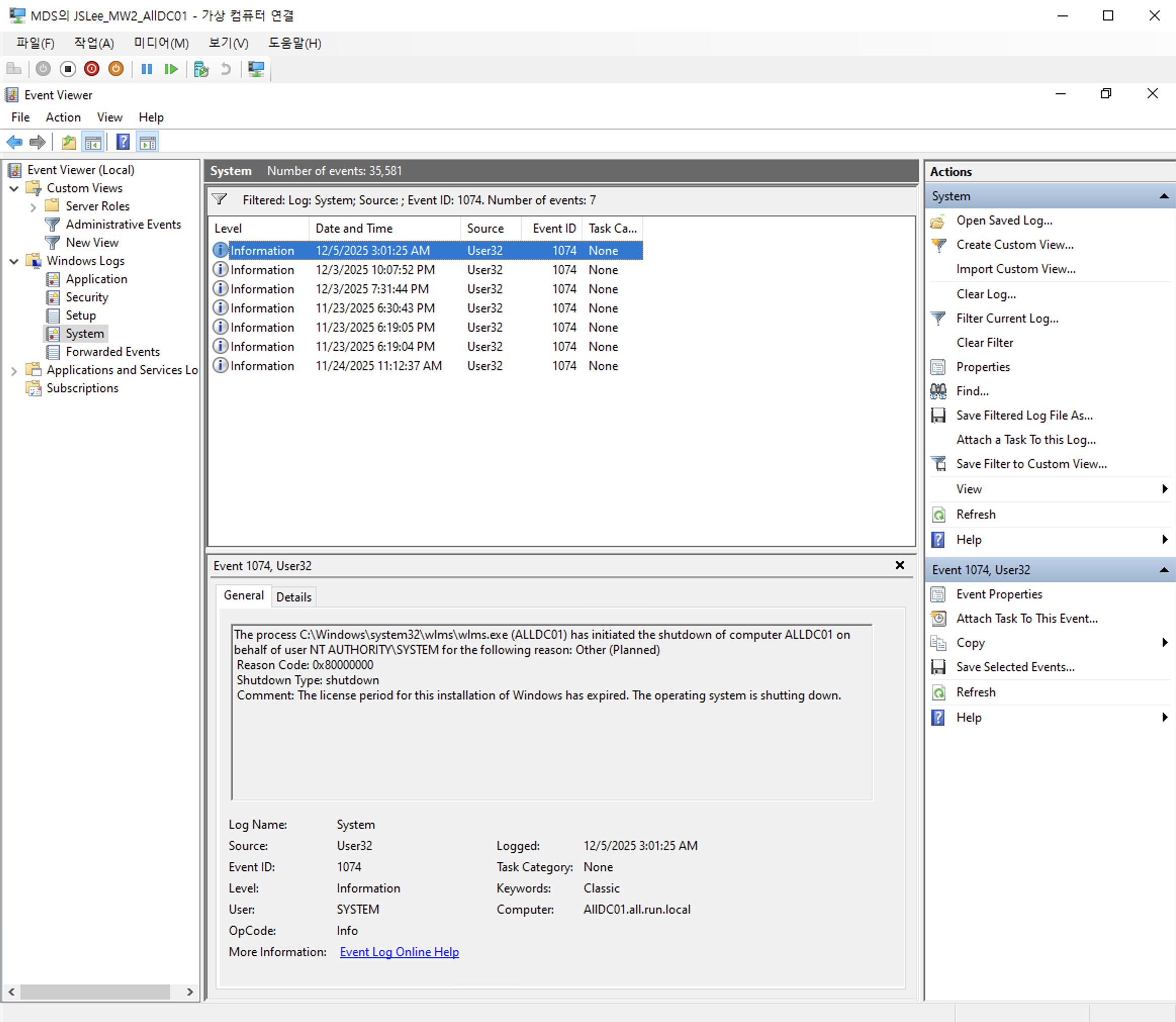Open the Event Log Online Help link
The height and width of the screenshot is (1022, 1176).
coord(399,952)
